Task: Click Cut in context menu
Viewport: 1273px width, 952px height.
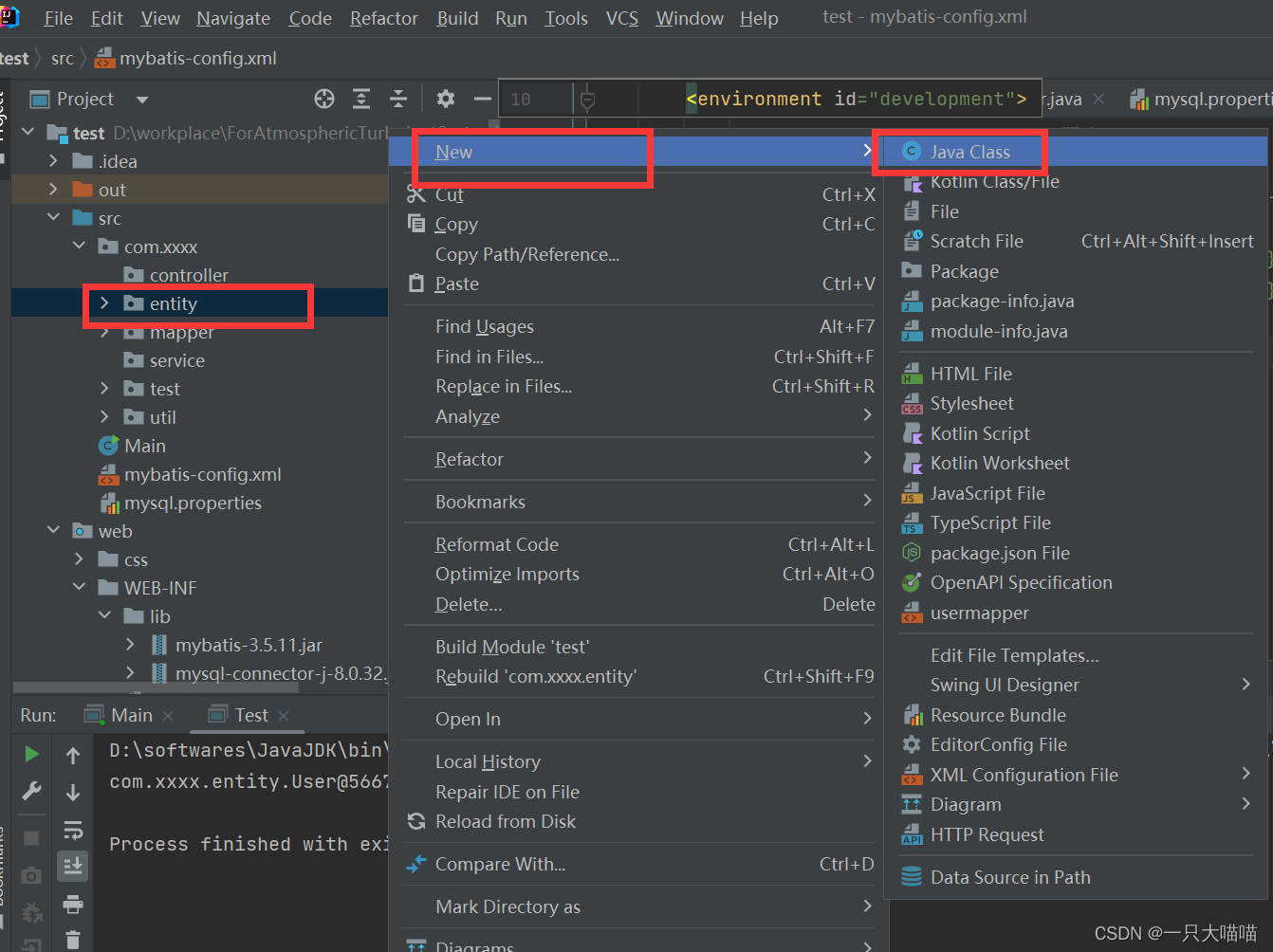Action: (x=637, y=194)
